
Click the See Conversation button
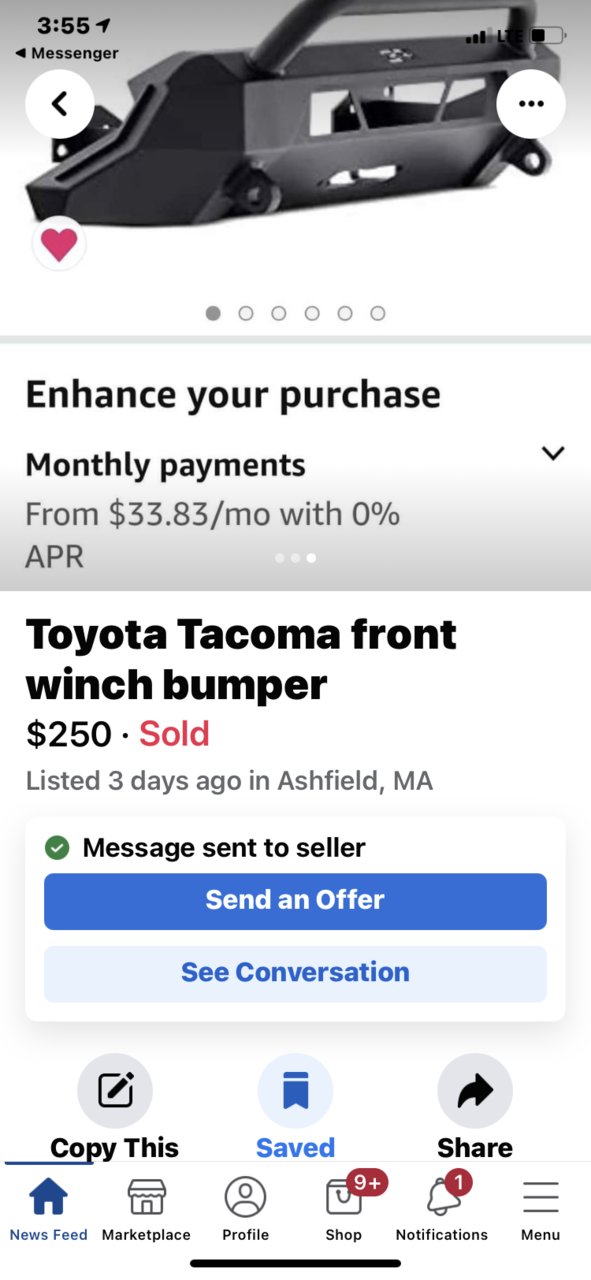tap(295, 973)
